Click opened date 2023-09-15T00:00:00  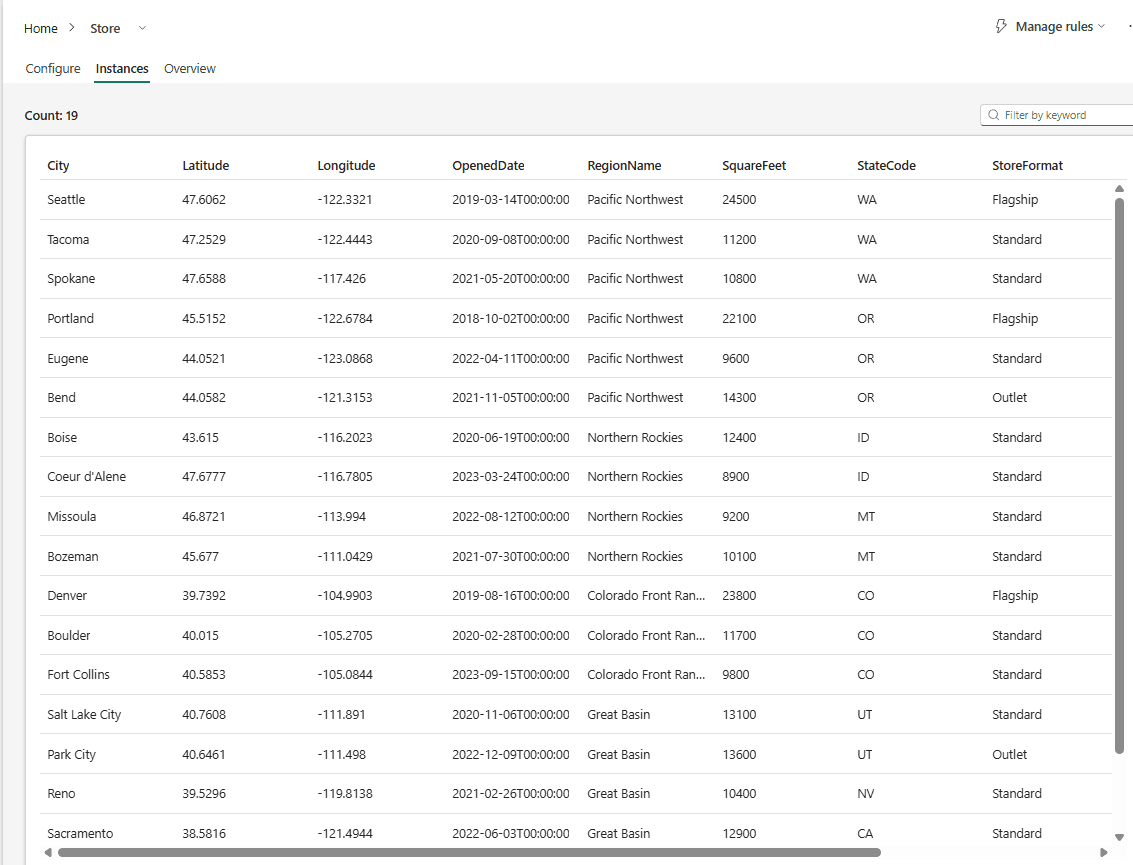511,674
